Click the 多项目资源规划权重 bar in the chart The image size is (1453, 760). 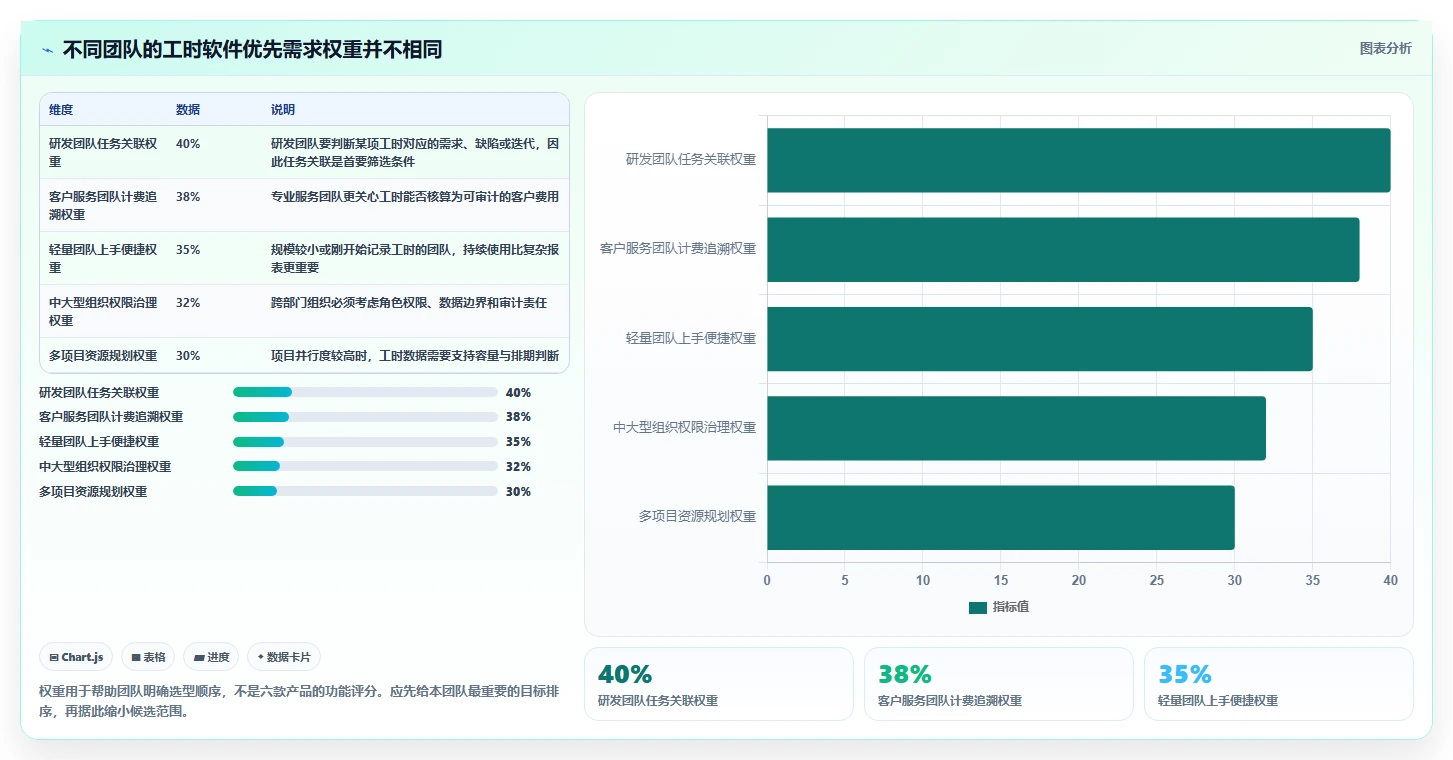coord(1000,517)
